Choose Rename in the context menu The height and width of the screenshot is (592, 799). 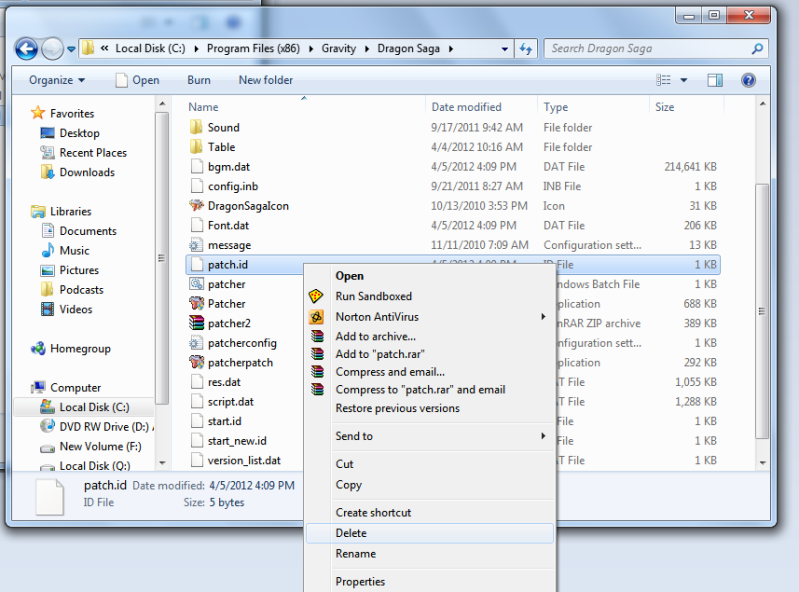[x=430, y=554]
